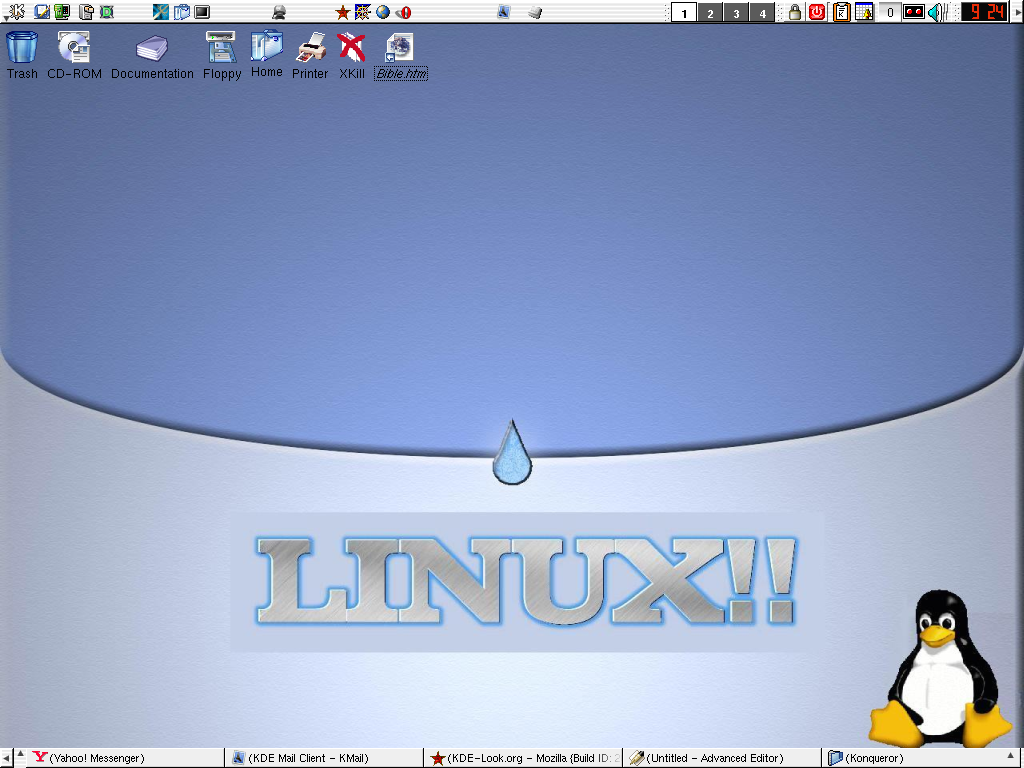Launch the Opera red O icon

[x=404, y=12]
